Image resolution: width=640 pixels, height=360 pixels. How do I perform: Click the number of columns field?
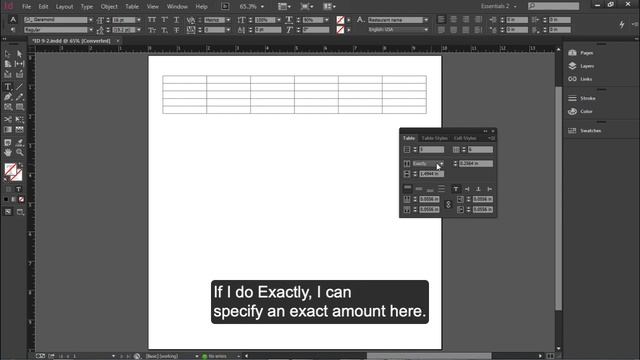point(480,150)
